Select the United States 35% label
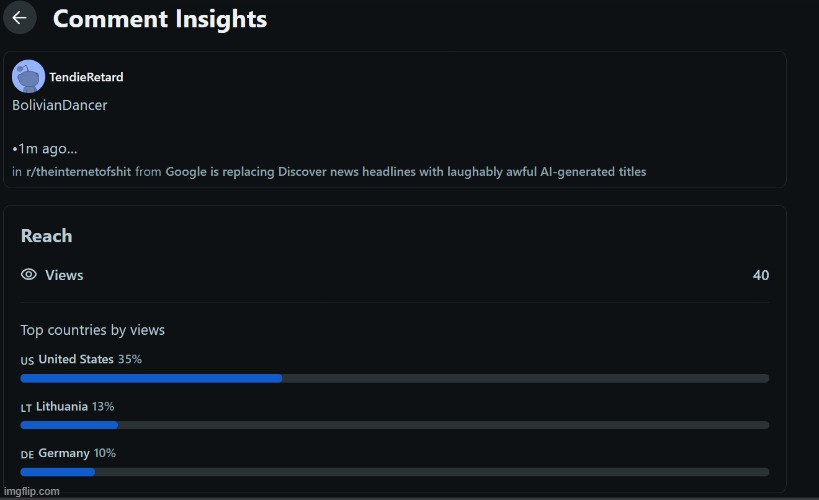Screen dimensions: 819x500 pos(90,359)
